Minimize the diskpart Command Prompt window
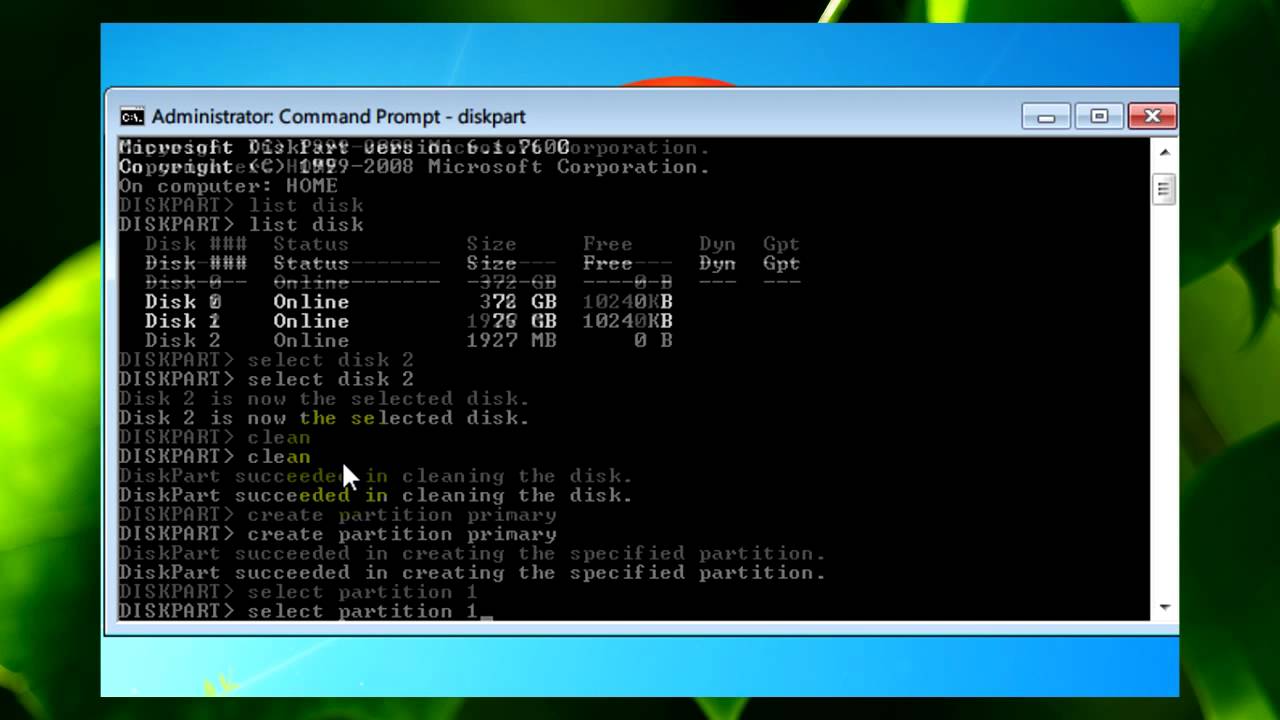This screenshot has height=720, width=1280. point(1046,117)
